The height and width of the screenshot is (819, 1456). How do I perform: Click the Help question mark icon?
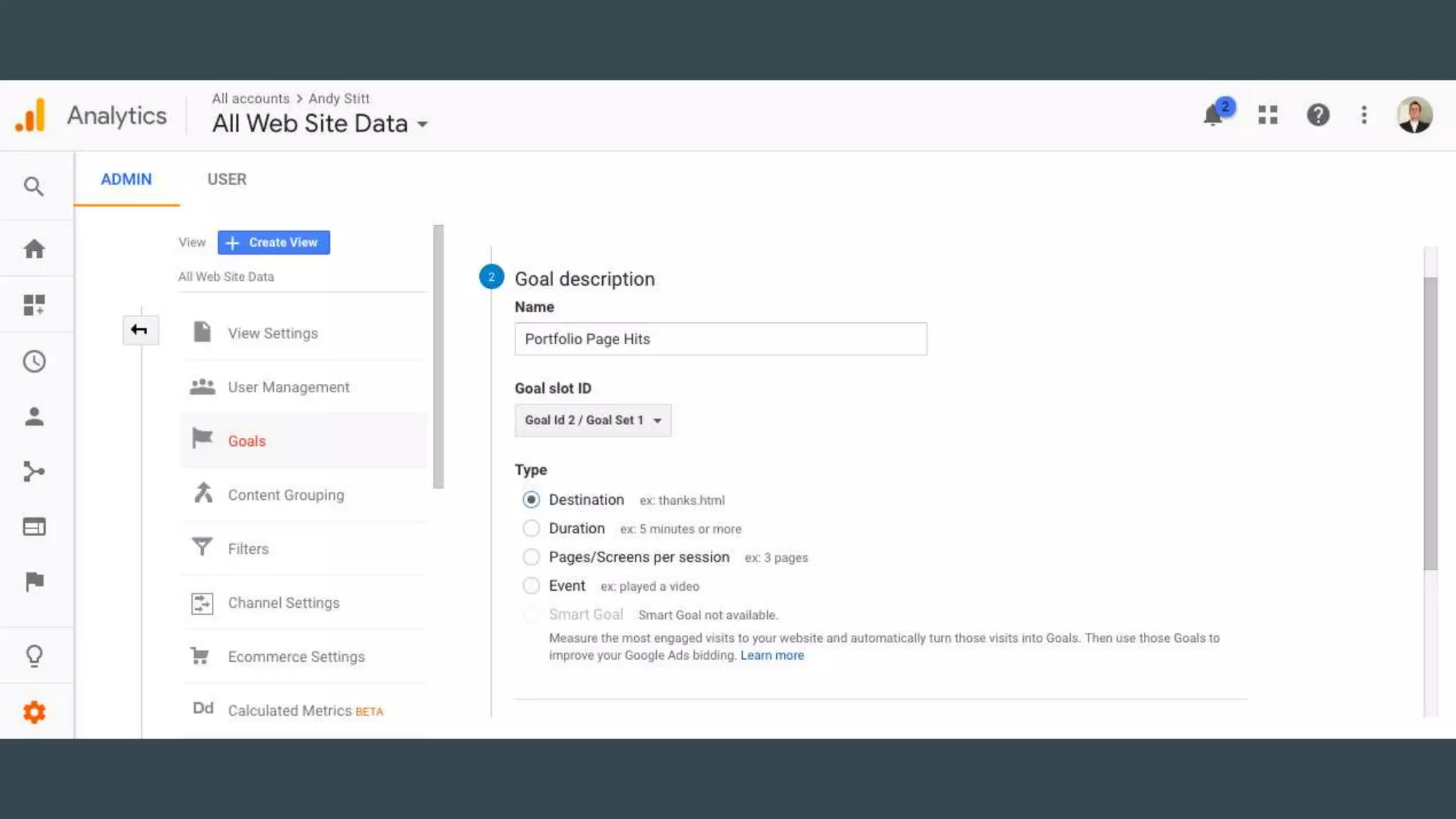tap(1317, 115)
